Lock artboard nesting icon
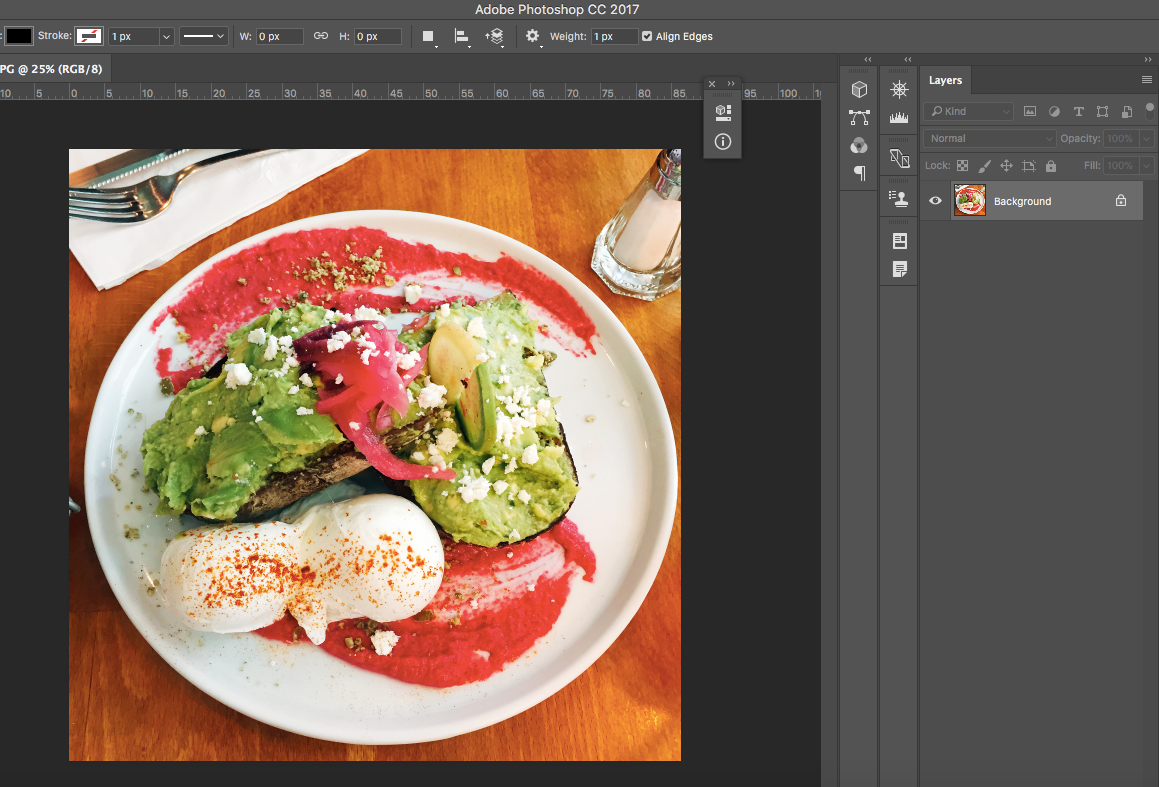The width and height of the screenshot is (1159, 787). 1028,166
